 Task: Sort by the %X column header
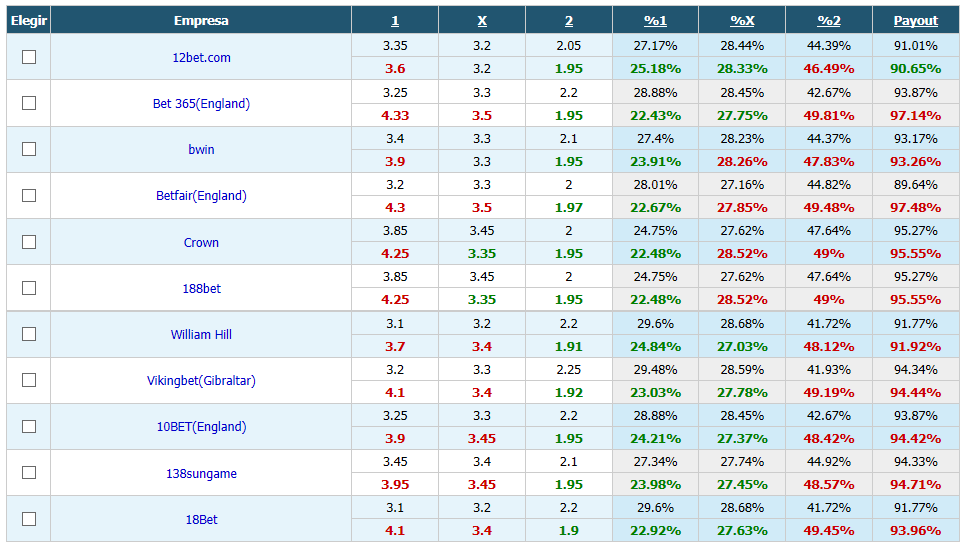click(x=742, y=21)
